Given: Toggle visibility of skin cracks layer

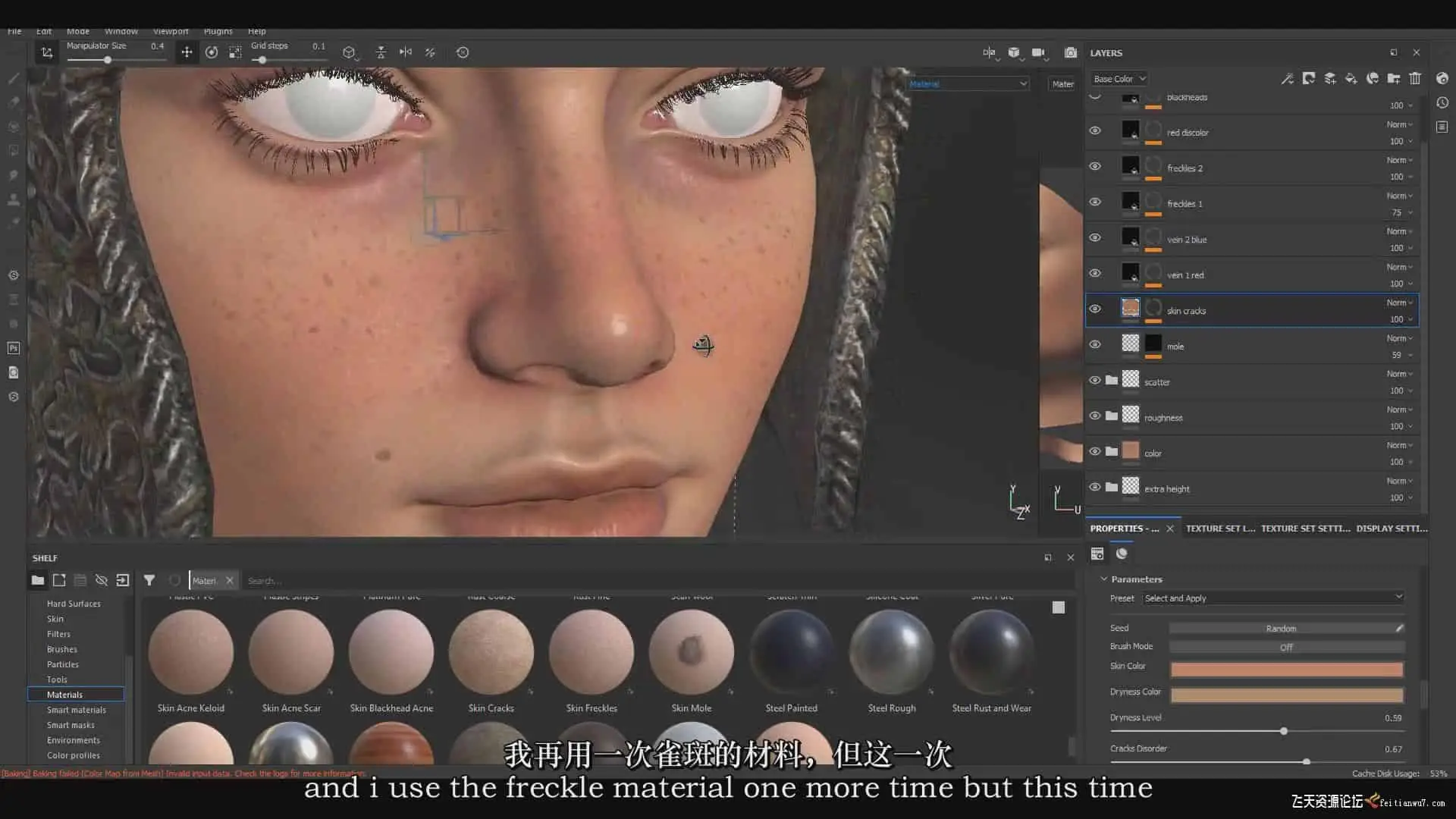Looking at the screenshot, I should pyautogui.click(x=1095, y=309).
